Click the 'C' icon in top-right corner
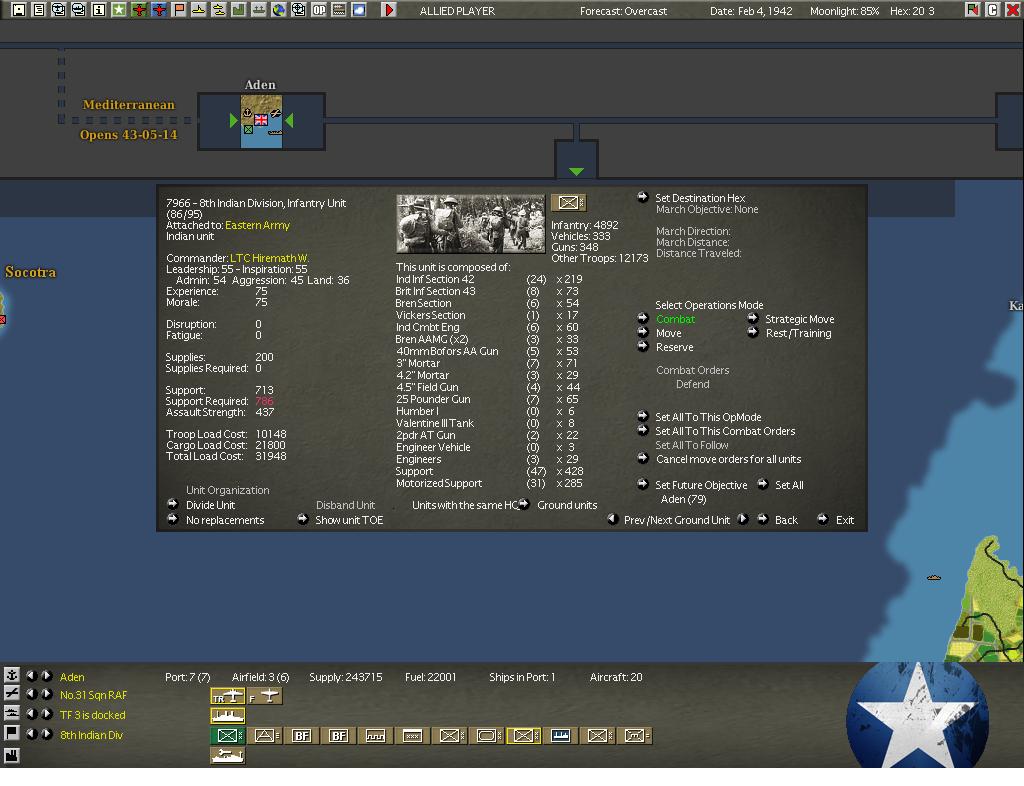This screenshot has width=1024, height=786. [993, 10]
